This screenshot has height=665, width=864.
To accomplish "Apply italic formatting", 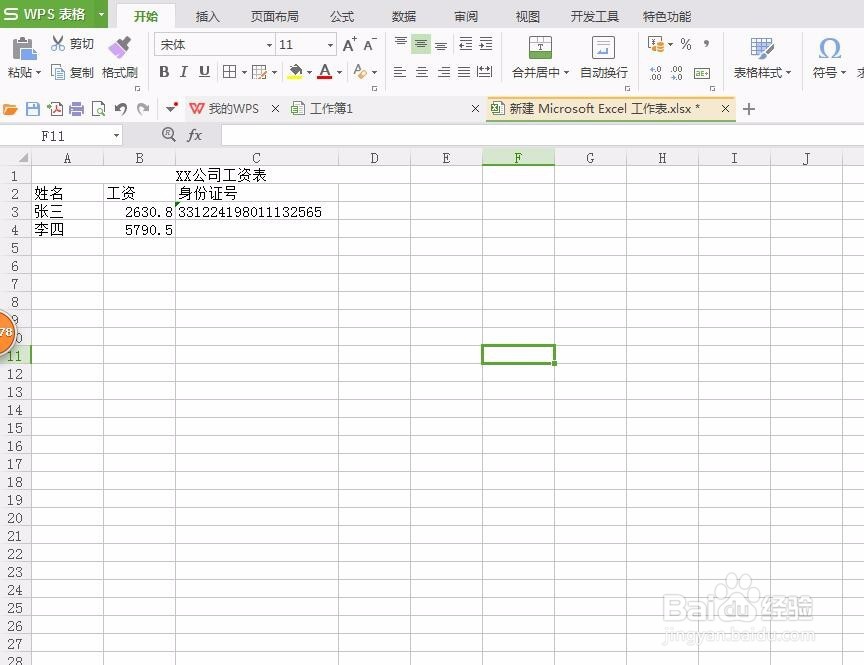I will (x=185, y=72).
